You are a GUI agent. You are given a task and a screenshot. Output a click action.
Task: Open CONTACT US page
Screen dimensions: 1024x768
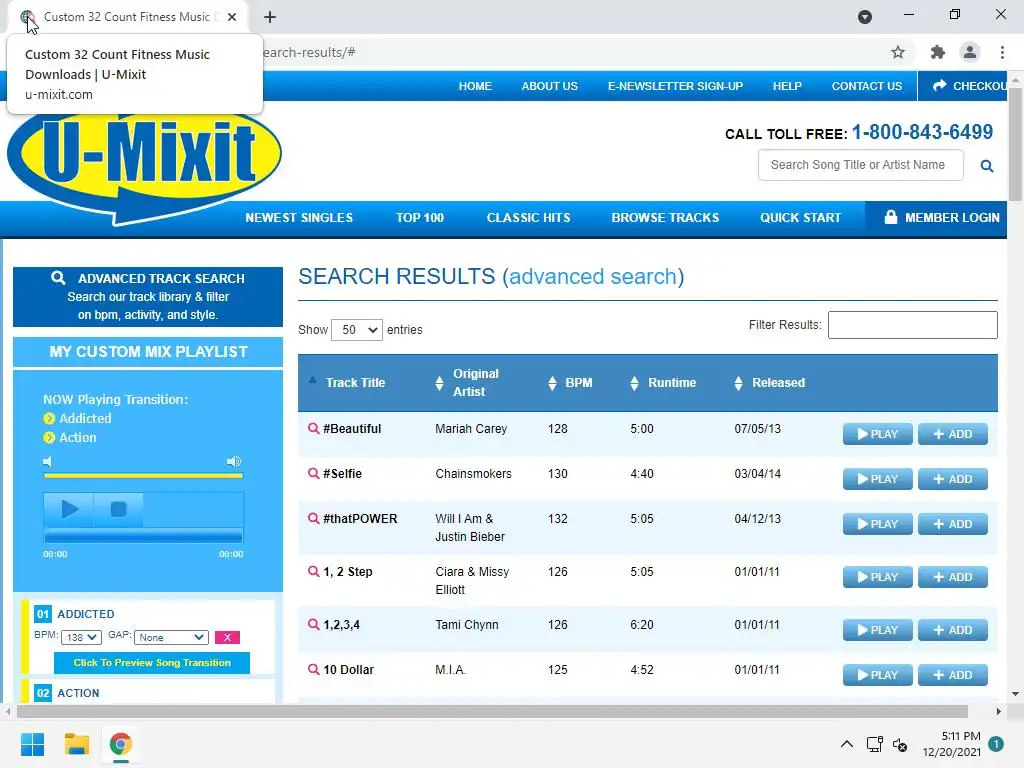coord(867,86)
